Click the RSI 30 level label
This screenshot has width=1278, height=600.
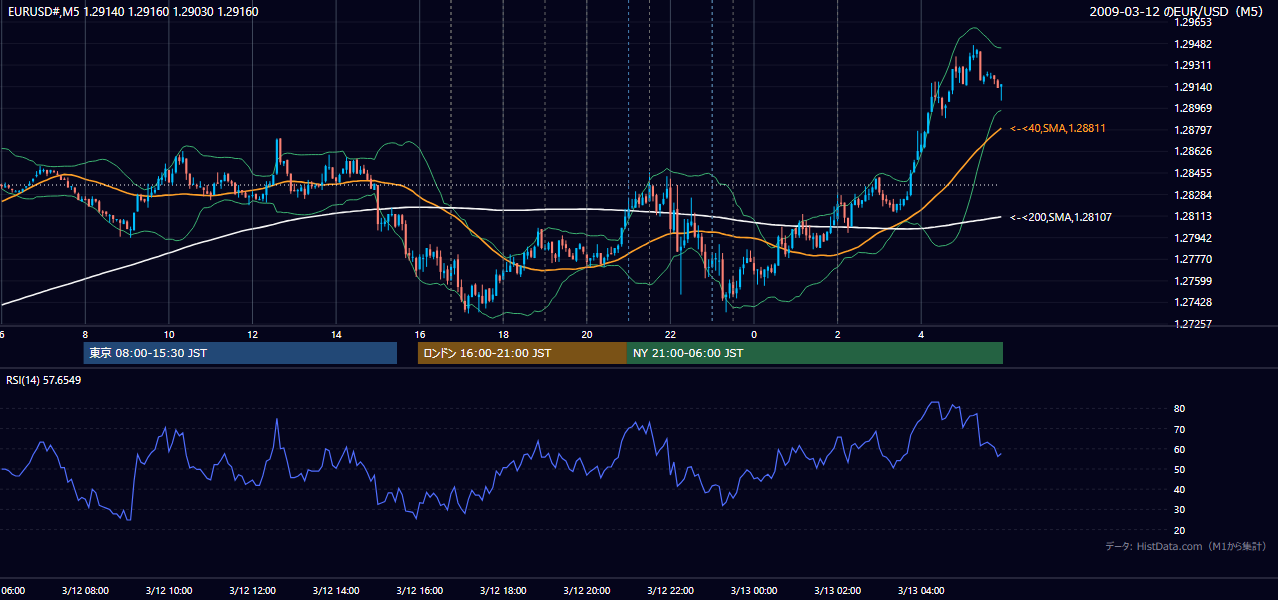click(x=1180, y=510)
